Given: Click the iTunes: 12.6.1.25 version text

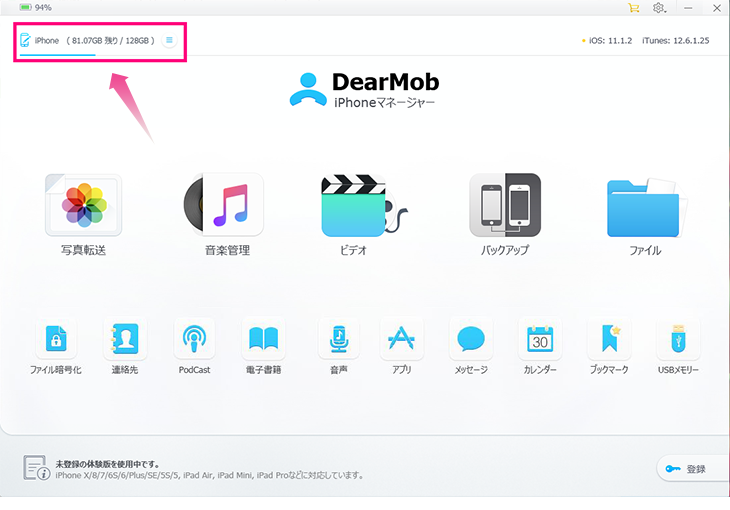Looking at the screenshot, I should click(676, 41).
